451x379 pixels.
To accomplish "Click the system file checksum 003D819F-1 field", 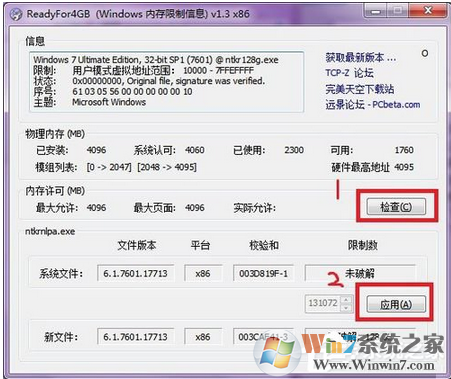I will point(263,273).
